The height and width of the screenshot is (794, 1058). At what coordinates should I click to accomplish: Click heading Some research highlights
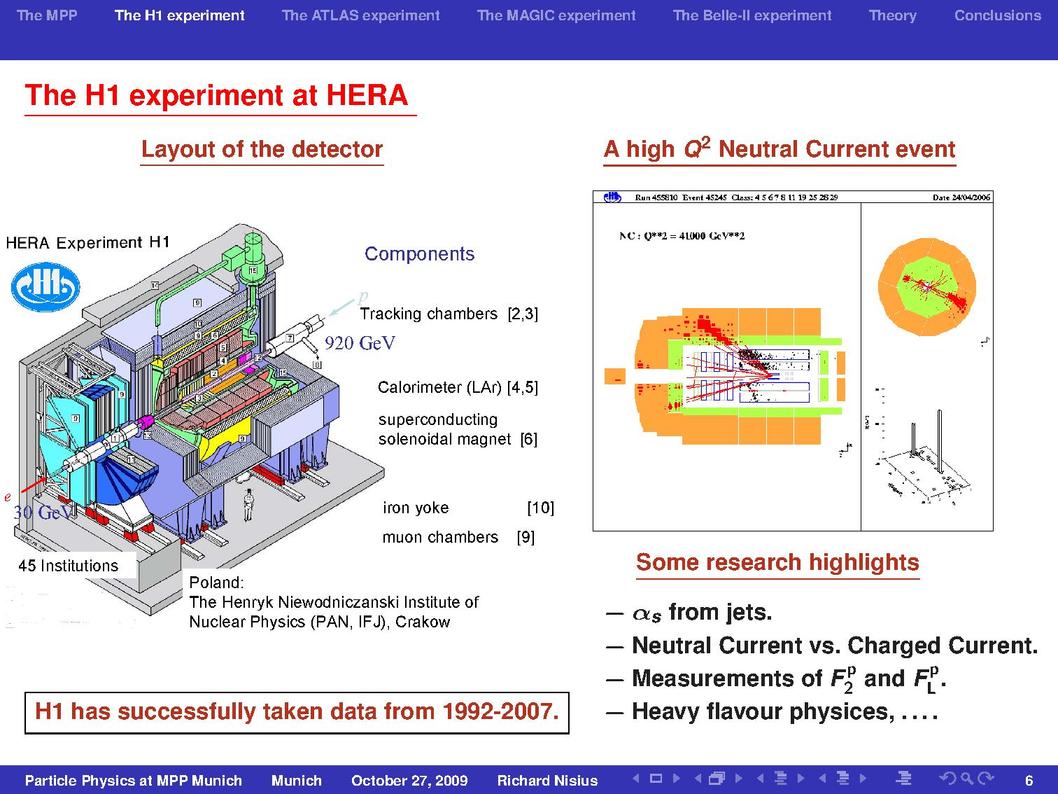click(x=777, y=562)
